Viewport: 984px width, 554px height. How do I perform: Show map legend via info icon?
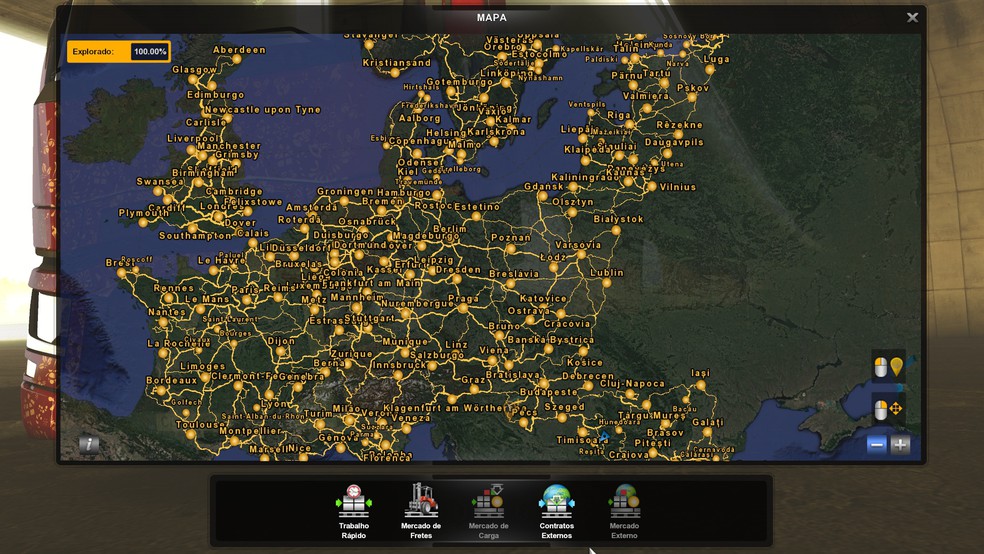[89, 444]
